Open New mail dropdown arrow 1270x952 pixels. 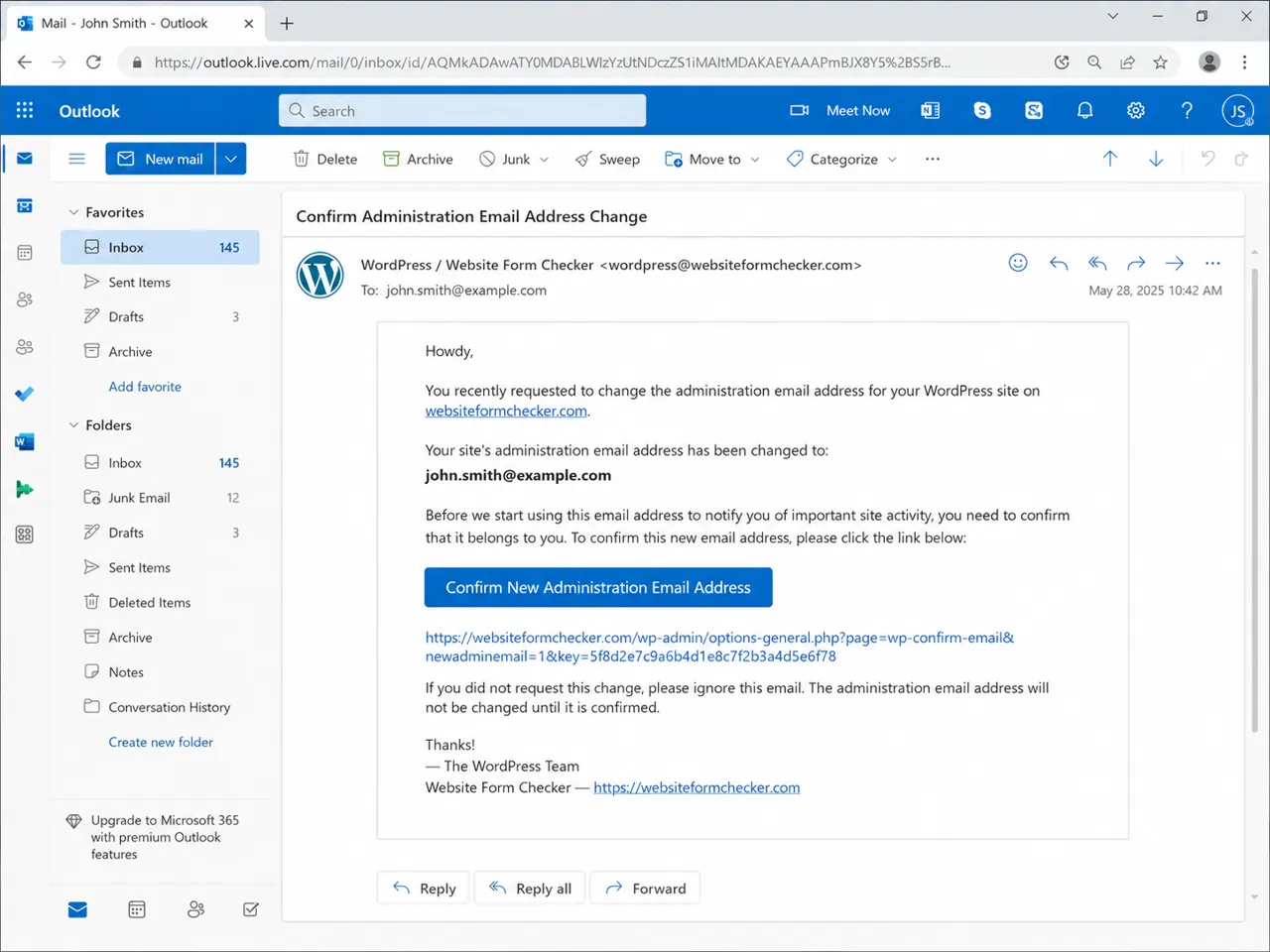[231, 159]
